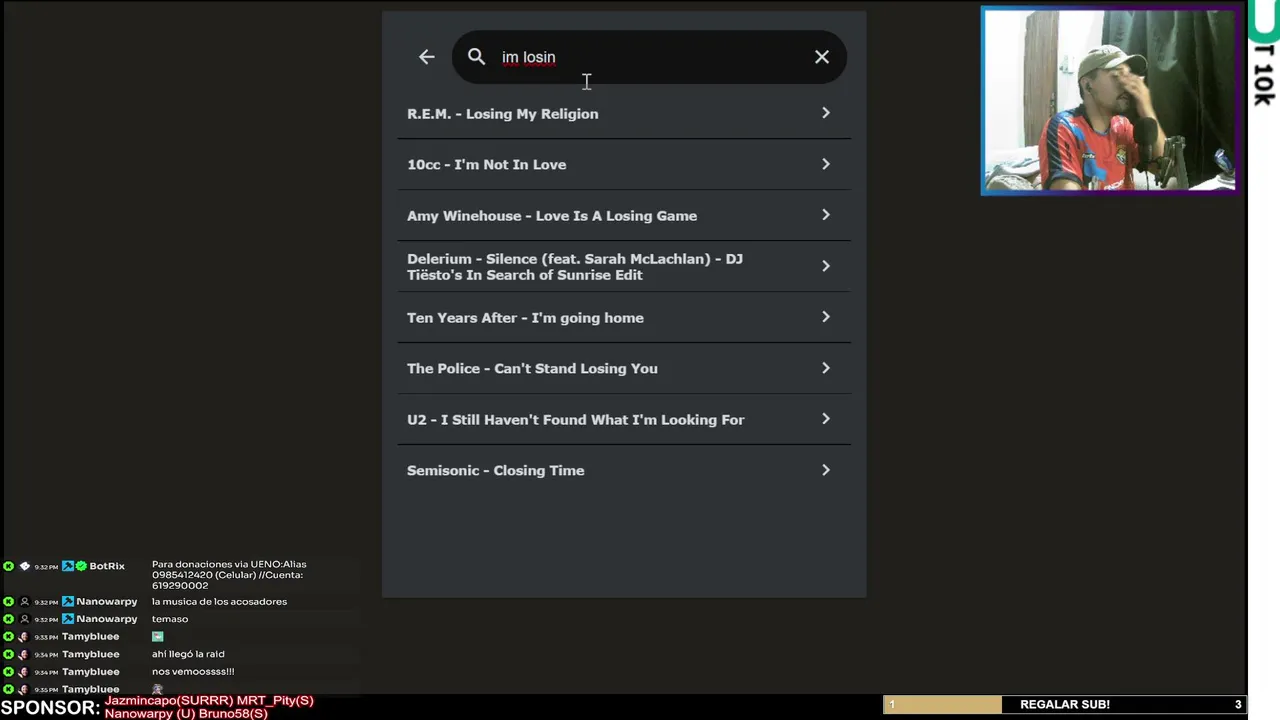1280x720 pixels.
Task: Select Delerium - Silence DJ Tiësto edit
Action: 624,266
